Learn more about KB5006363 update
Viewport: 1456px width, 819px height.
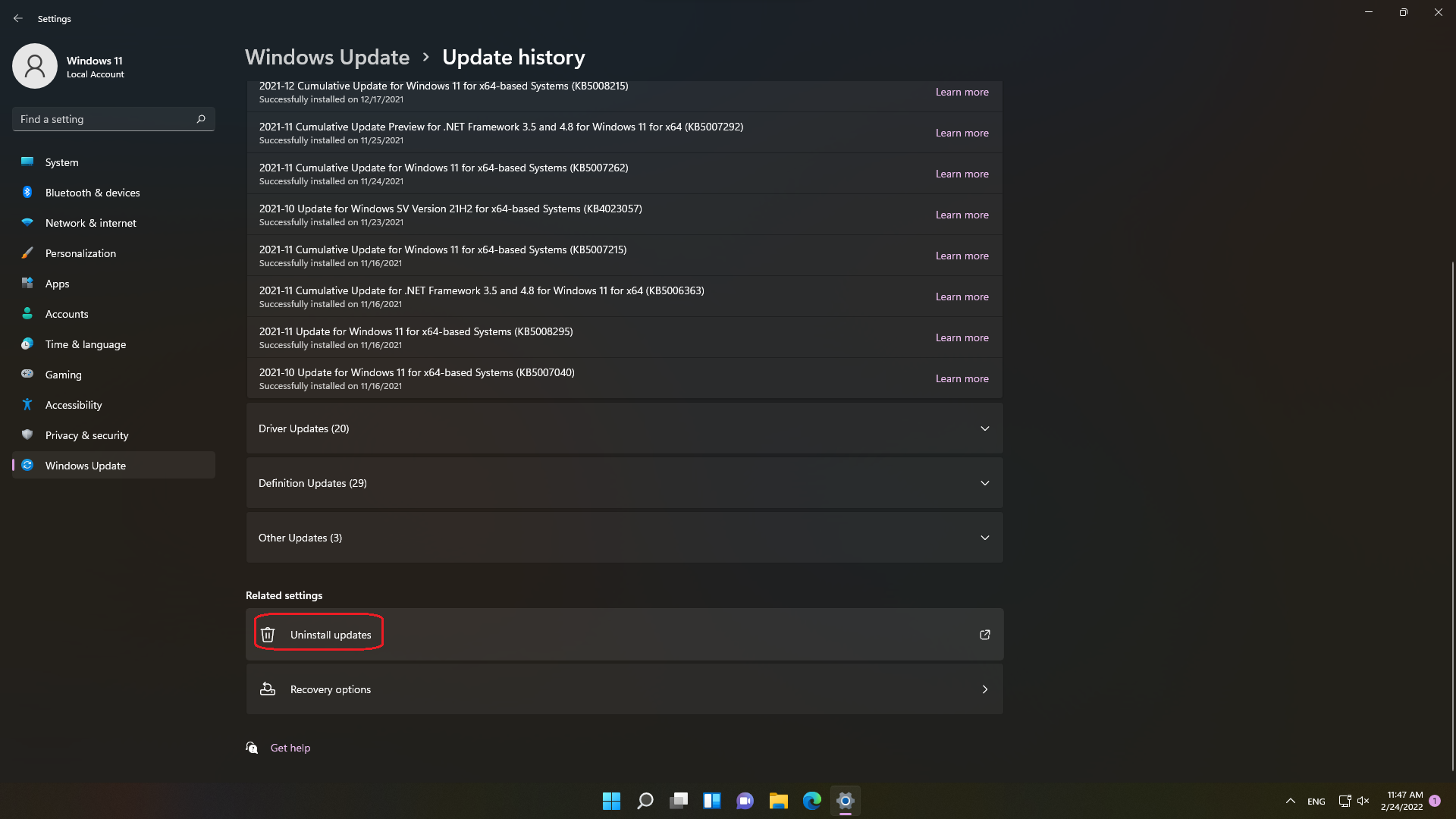coord(962,297)
